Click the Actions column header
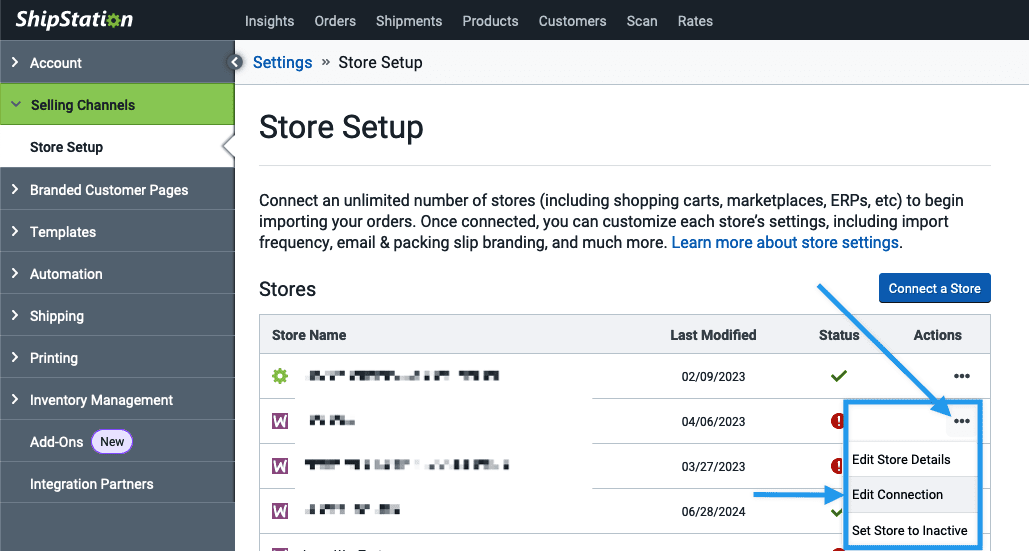The image size is (1029, 551). 938,335
